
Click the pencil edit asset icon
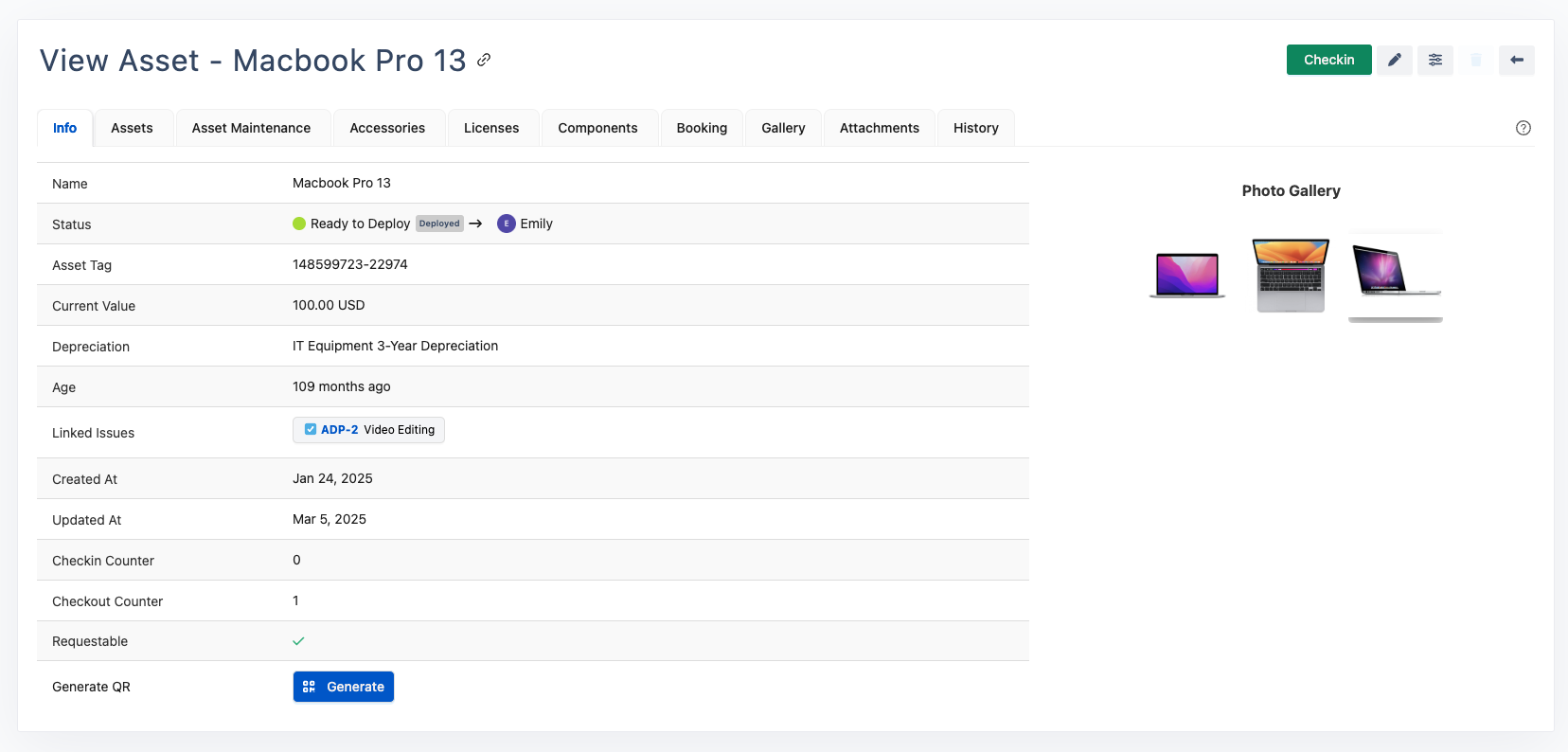(x=1394, y=60)
